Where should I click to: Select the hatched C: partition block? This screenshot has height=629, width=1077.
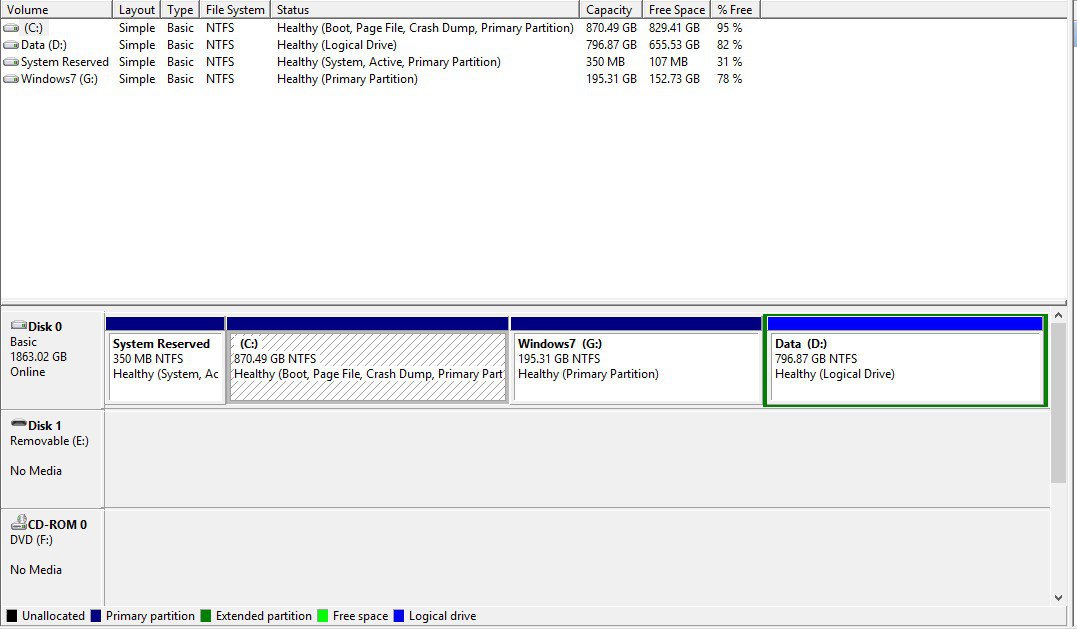368,366
